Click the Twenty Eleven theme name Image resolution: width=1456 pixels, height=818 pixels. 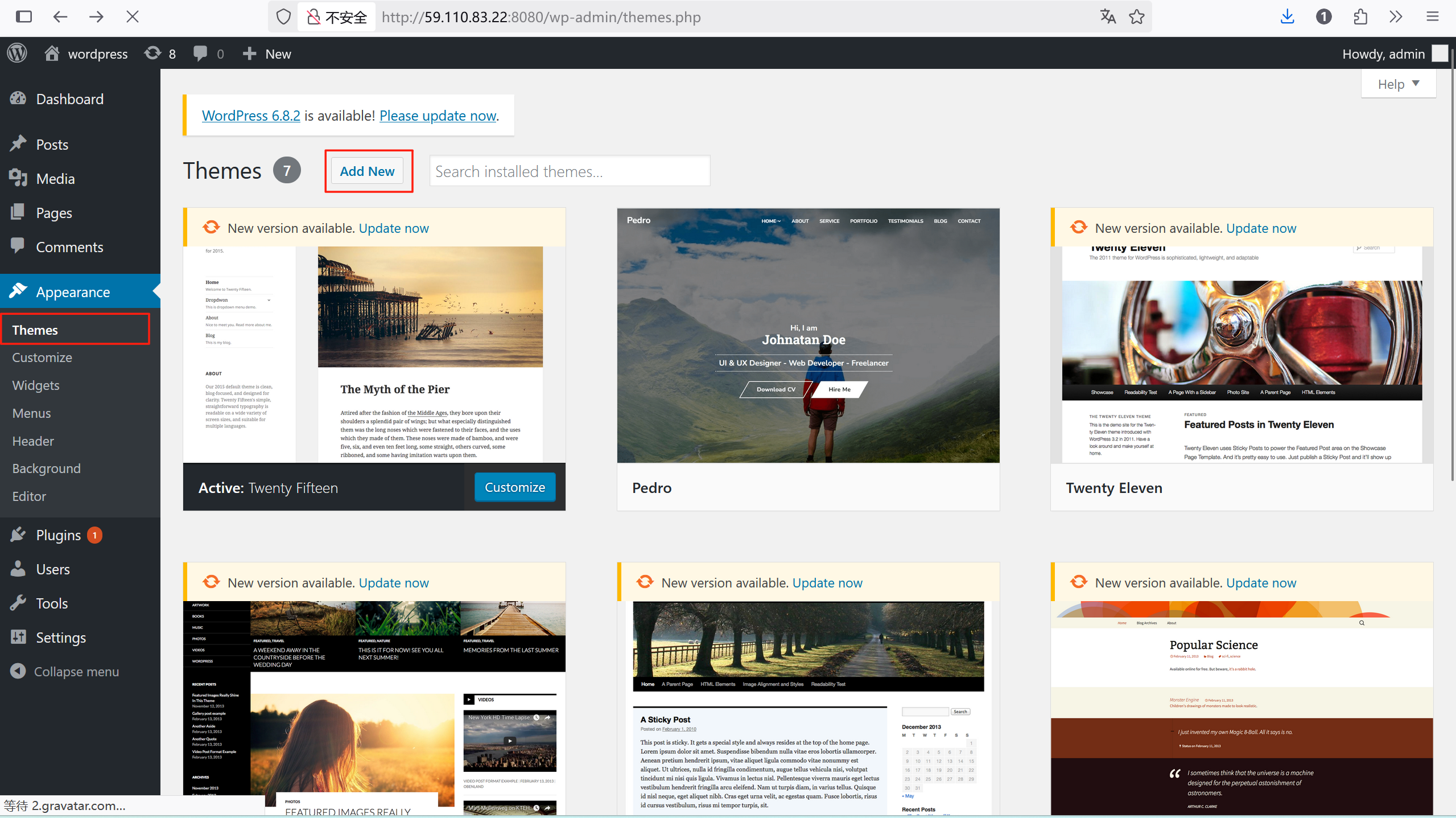pyautogui.click(x=1114, y=488)
